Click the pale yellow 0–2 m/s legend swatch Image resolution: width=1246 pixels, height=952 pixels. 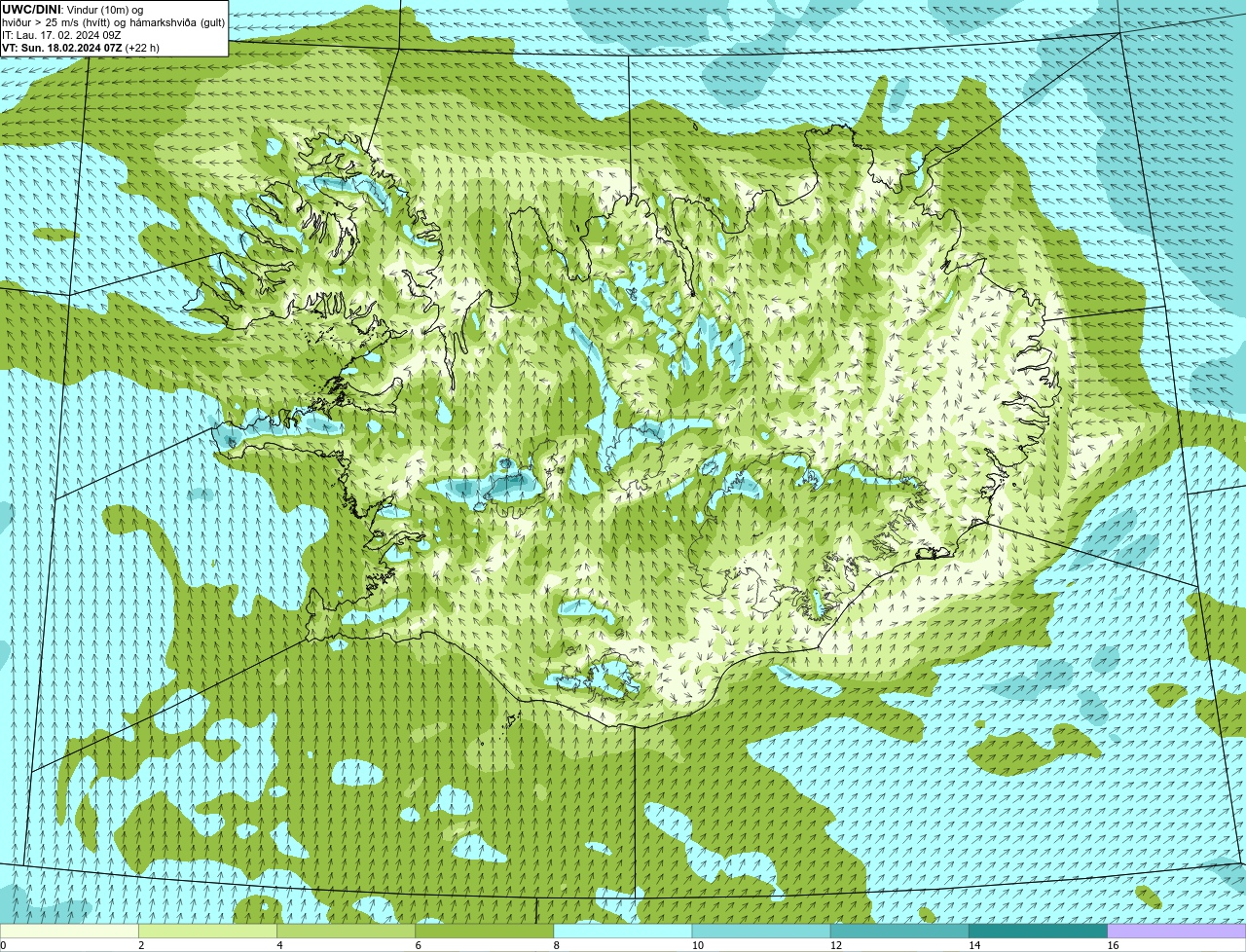point(69,931)
